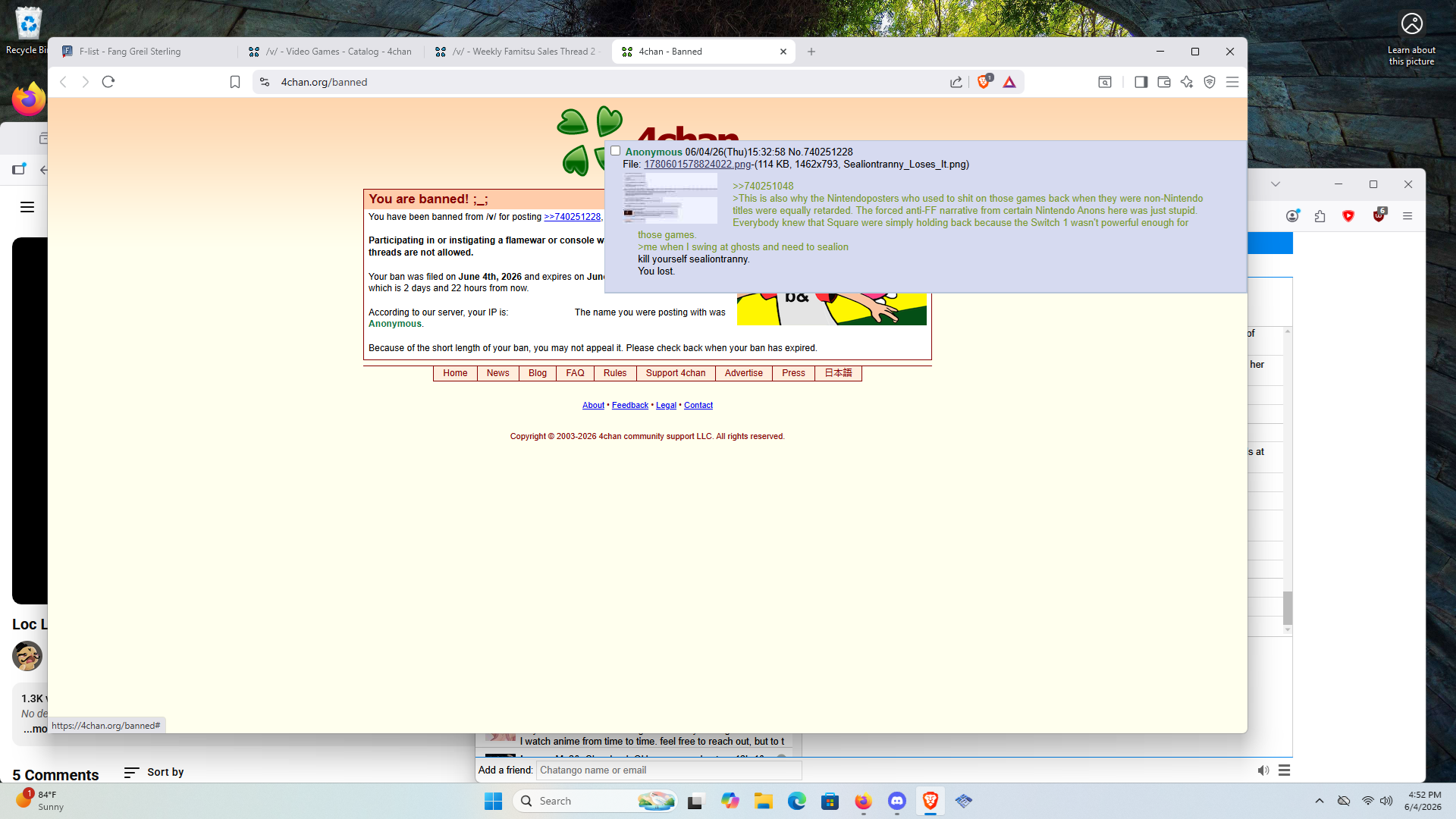Open the News link in the 4chan nav bar

(x=498, y=373)
